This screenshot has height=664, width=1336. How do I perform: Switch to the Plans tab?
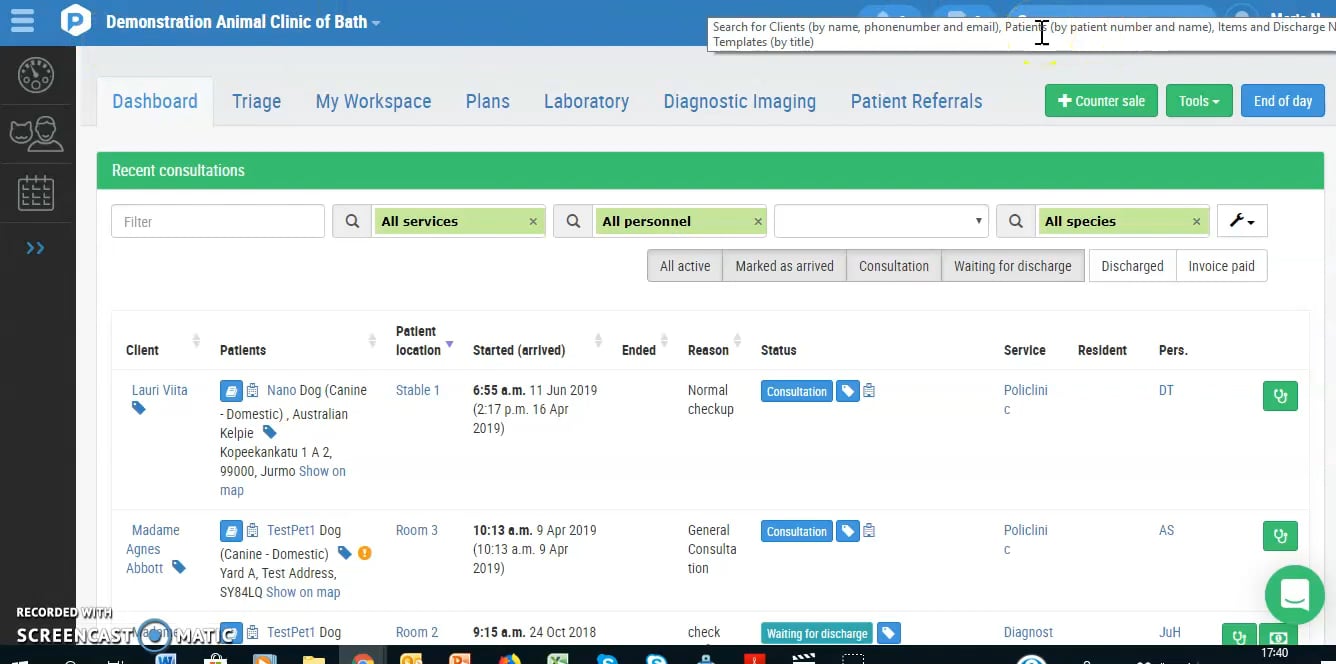(x=487, y=101)
